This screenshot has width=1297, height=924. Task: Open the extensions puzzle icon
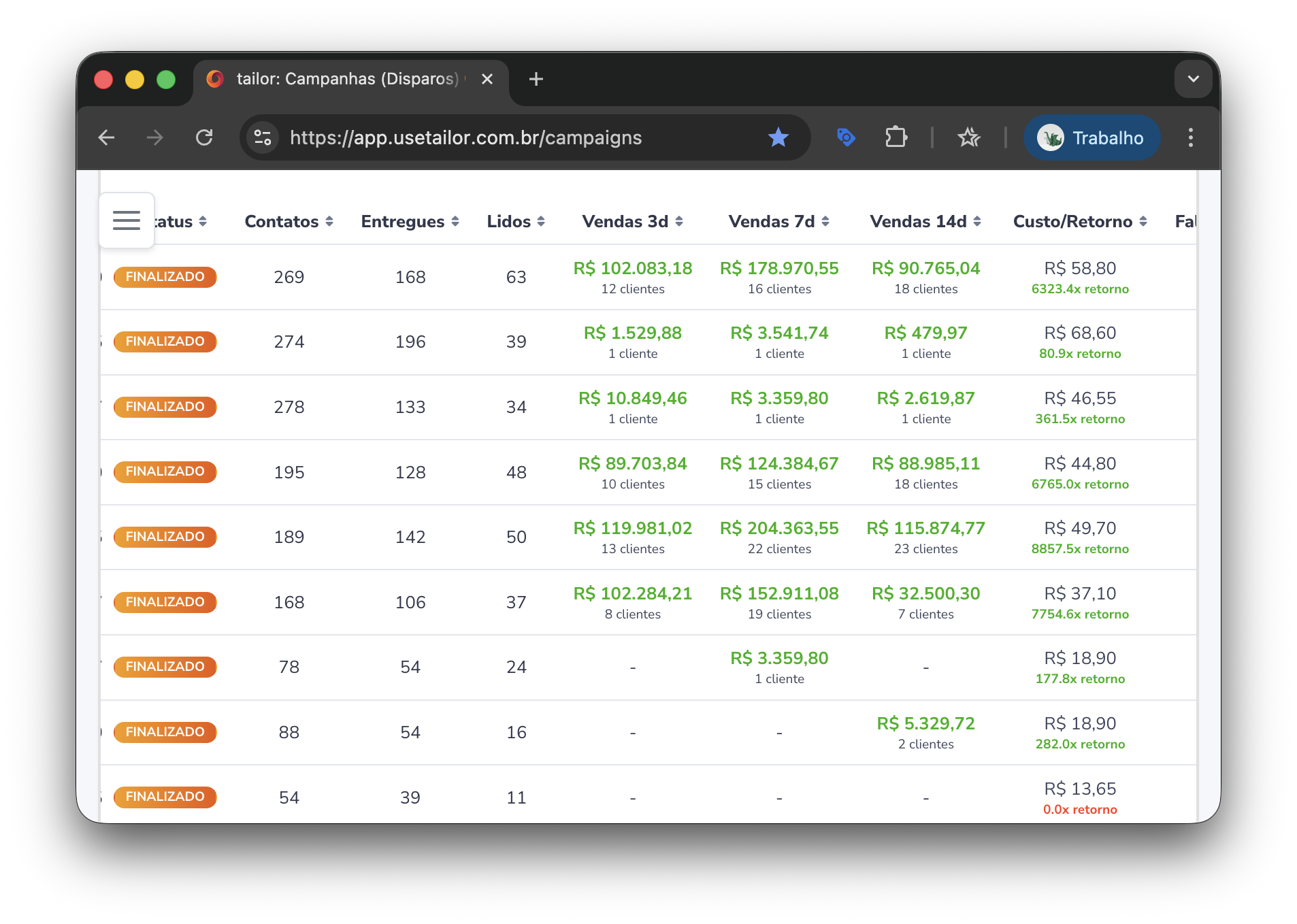pyautogui.click(x=896, y=137)
